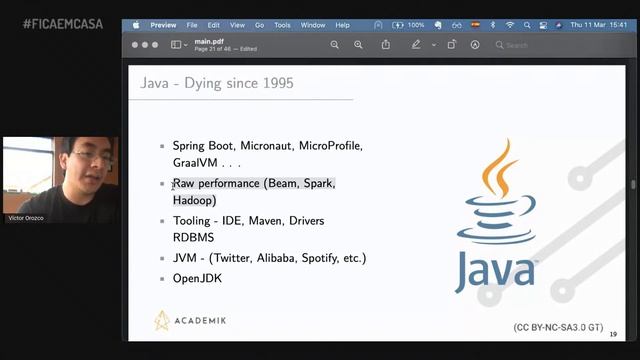640x360 pixels.
Task: Click the glasses menu bar icon
Action: pos(457,25)
